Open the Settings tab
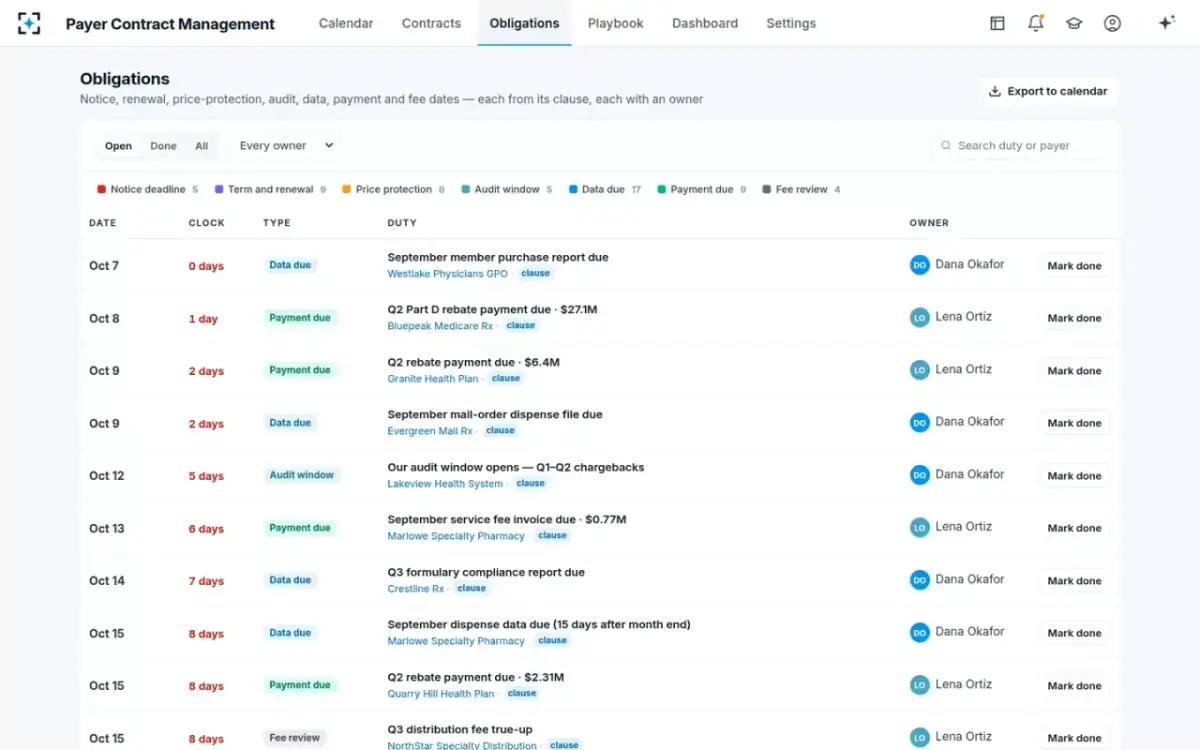Viewport: 1200px width, 750px height. 791,23
